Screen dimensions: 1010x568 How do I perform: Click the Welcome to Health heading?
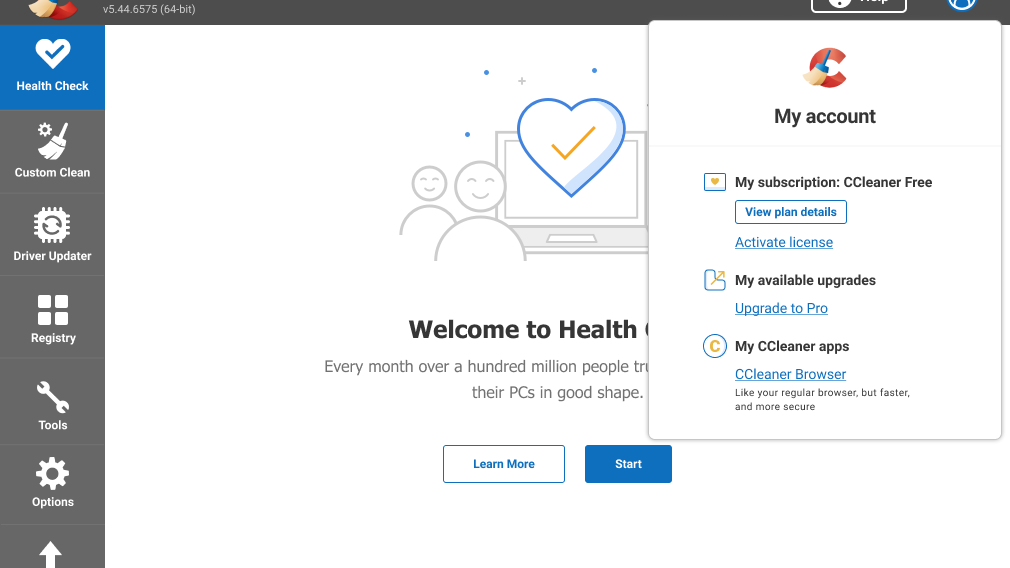pos(529,330)
